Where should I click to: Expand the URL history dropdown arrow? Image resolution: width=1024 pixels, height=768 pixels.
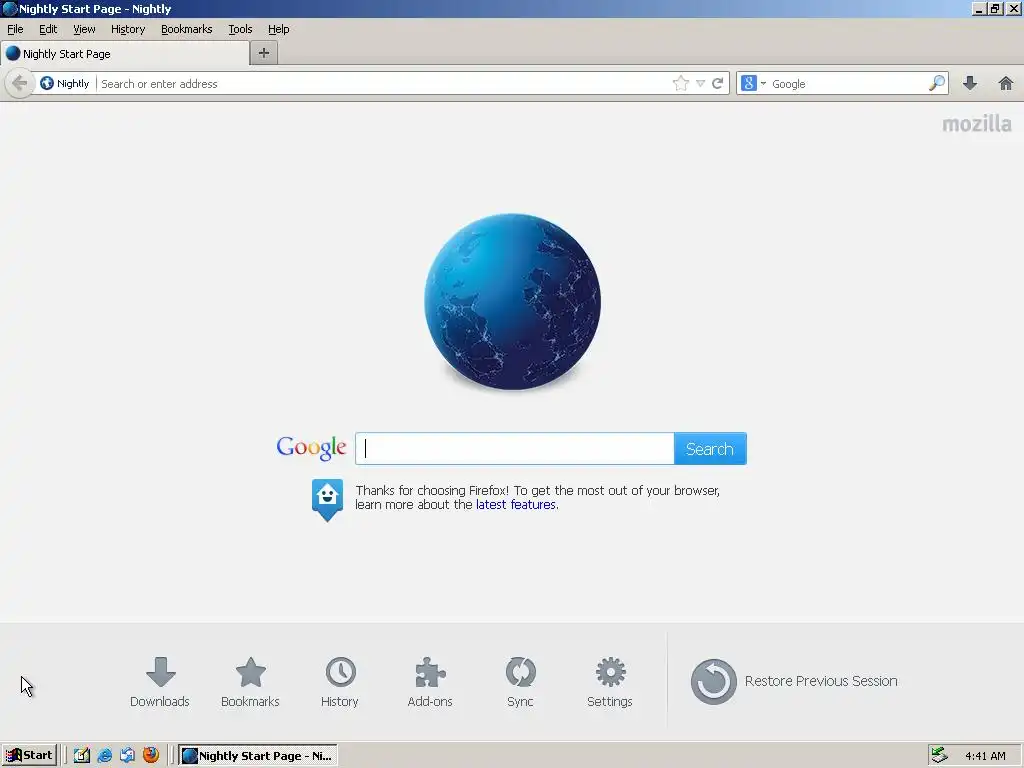[700, 84]
